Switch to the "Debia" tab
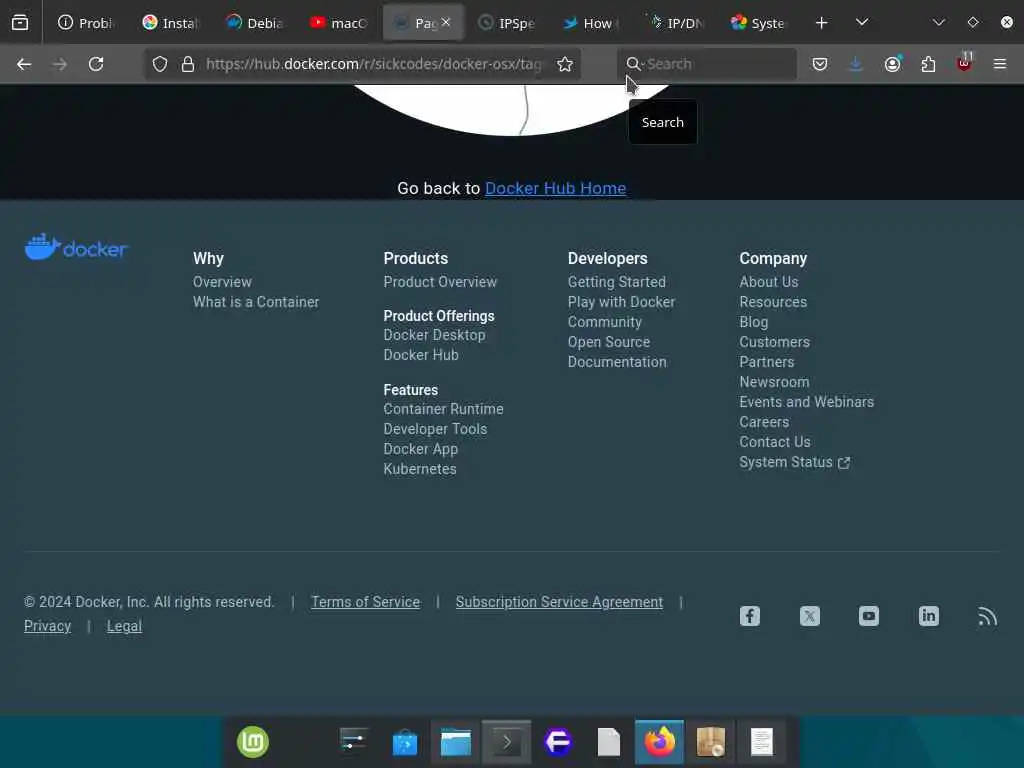Screen dimensions: 1024x768 255,23
